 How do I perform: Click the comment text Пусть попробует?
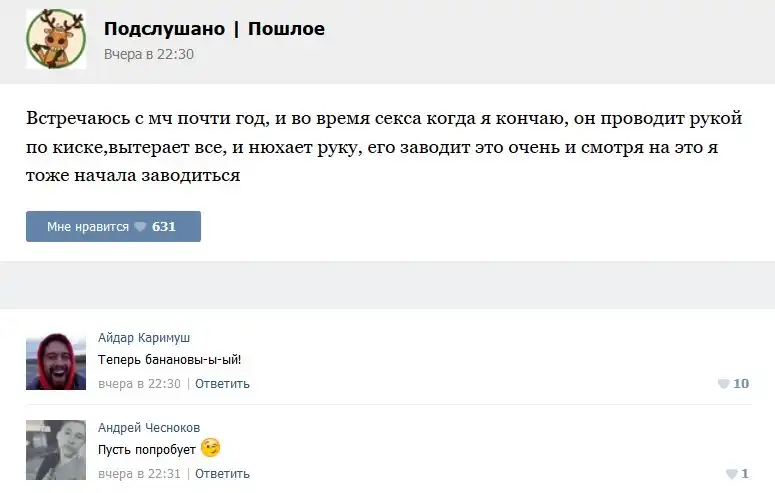coord(147,450)
